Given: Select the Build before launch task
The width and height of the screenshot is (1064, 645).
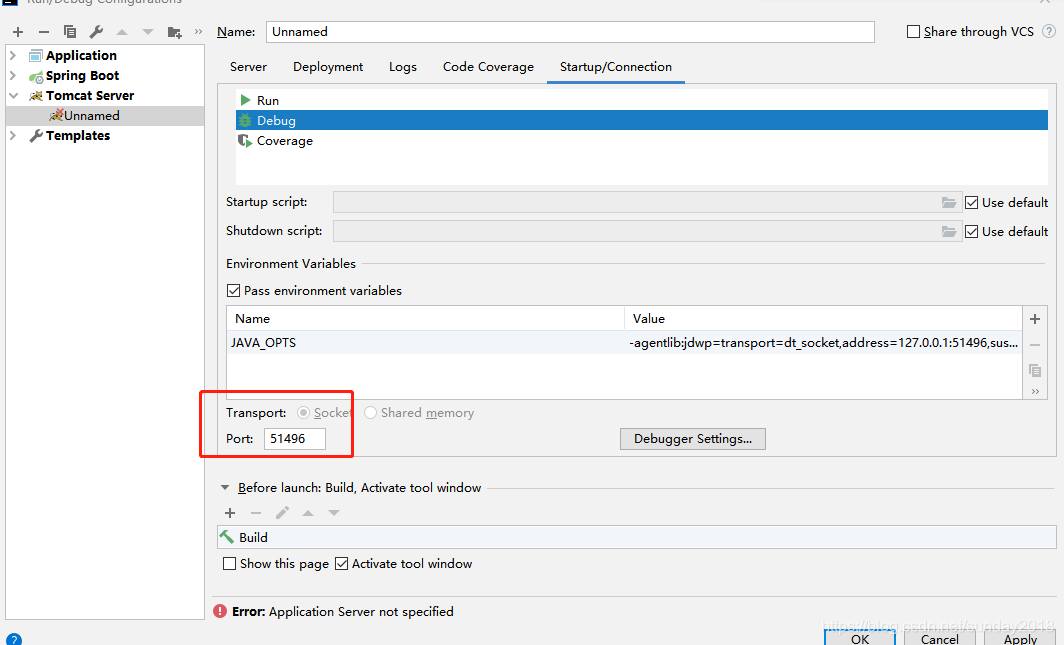Looking at the screenshot, I should tap(636, 537).
